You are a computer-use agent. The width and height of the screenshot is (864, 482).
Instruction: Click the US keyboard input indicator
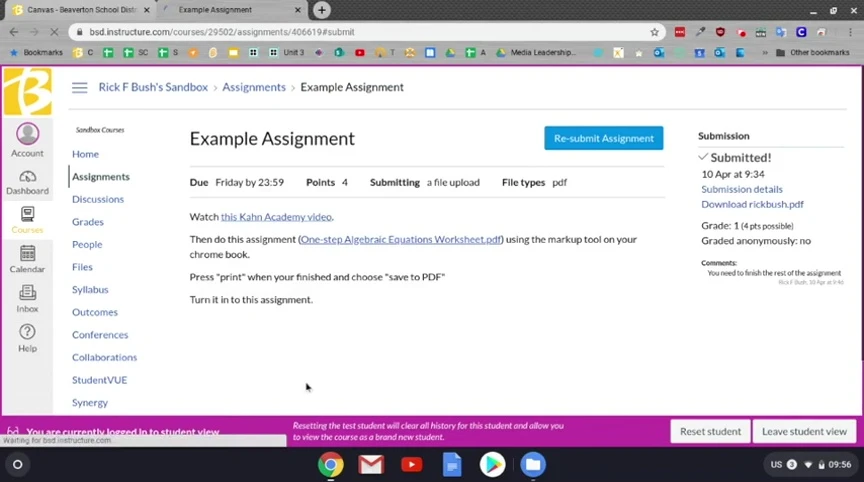click(x=776, y=464)
